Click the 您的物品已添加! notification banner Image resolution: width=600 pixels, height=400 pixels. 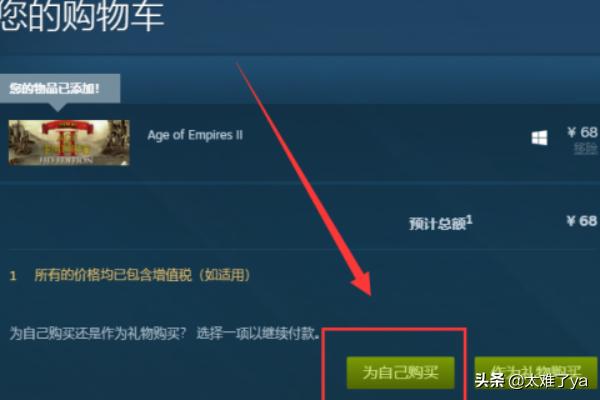(60, 88)
